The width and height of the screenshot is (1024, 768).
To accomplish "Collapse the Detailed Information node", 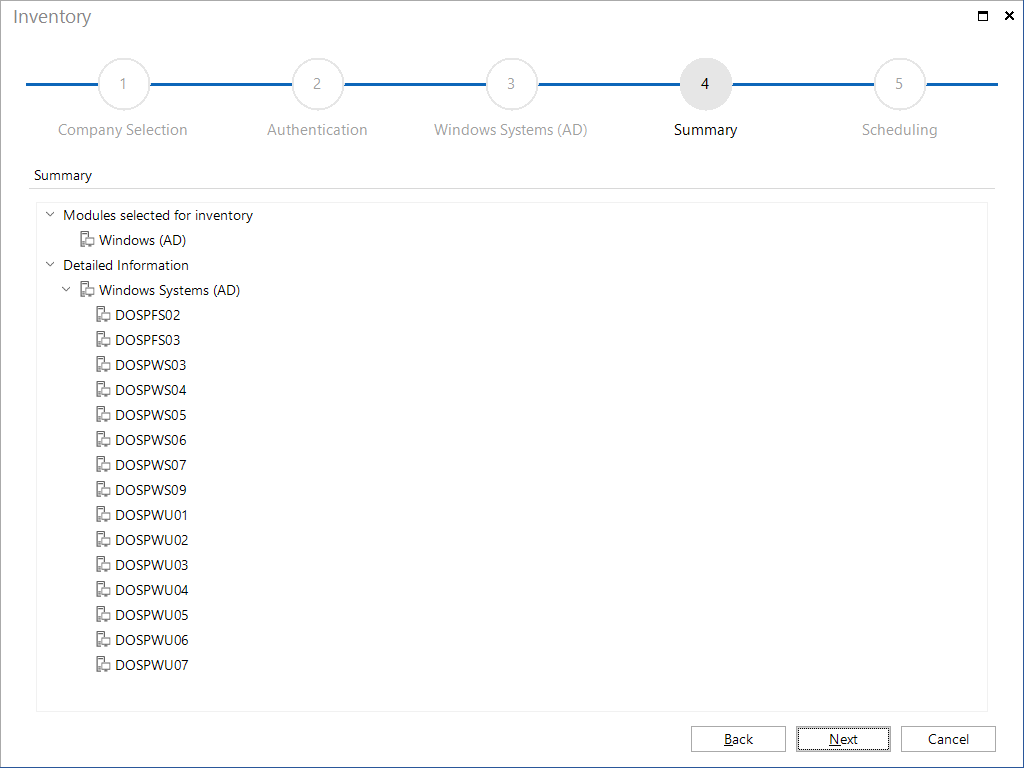I will (50, 264).
